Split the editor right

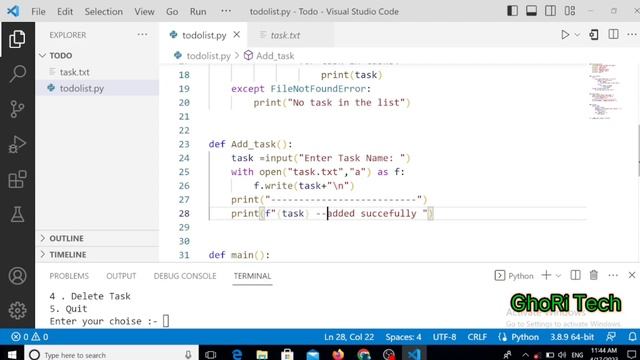tap(613, 35)
